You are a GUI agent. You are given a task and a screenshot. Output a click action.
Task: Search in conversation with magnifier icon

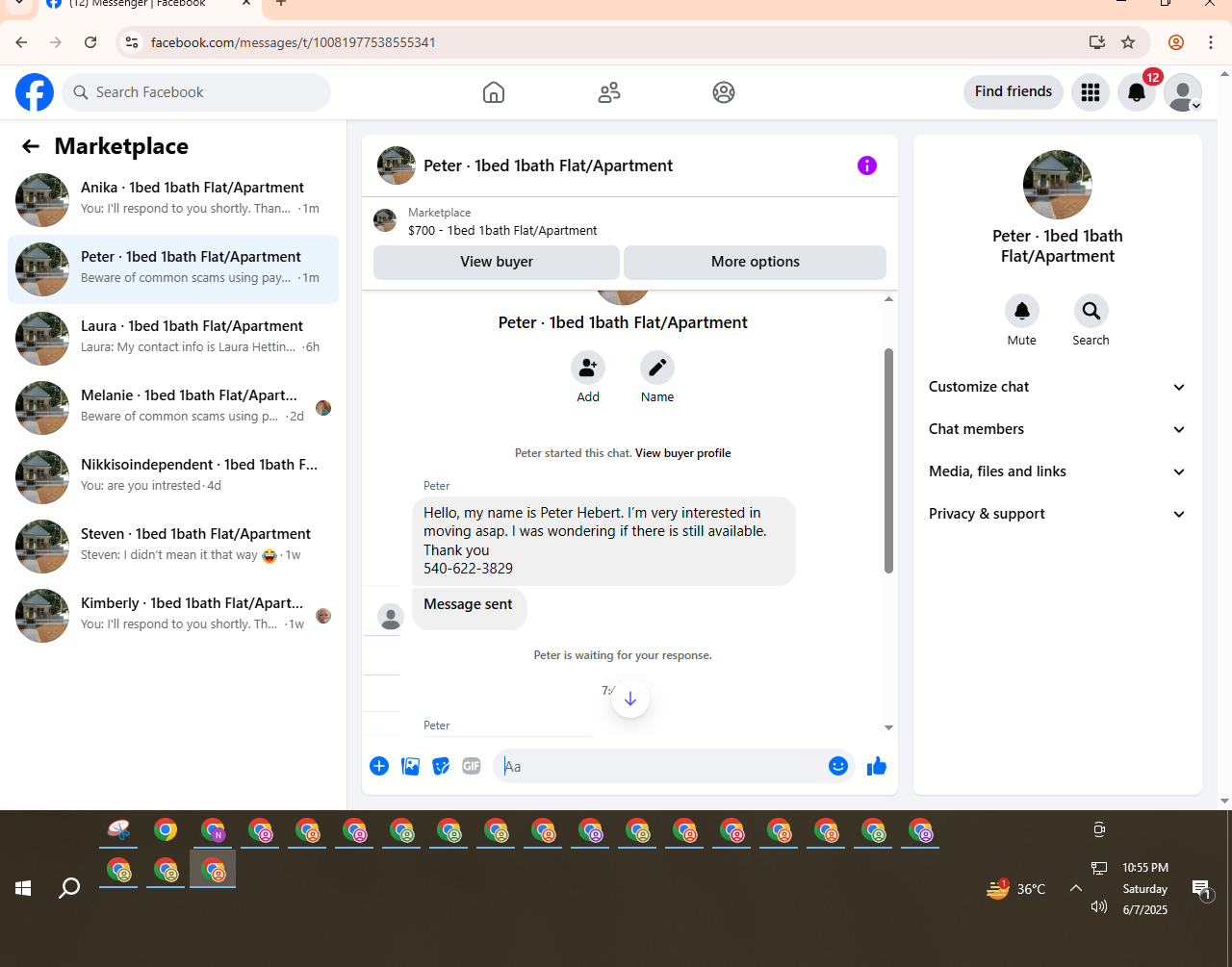pyautogui.click(x=1091, y=311)
